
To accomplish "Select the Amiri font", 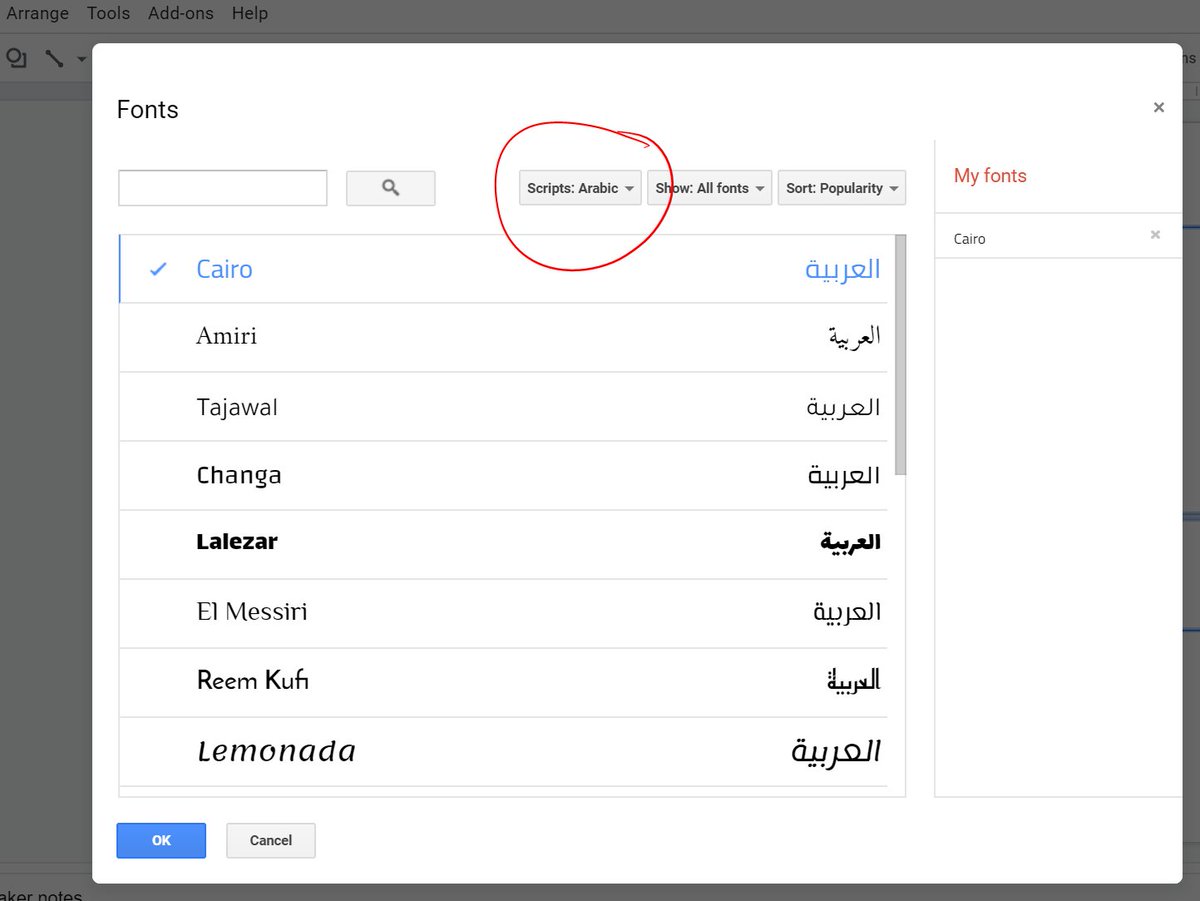I will tap(503, 338).
